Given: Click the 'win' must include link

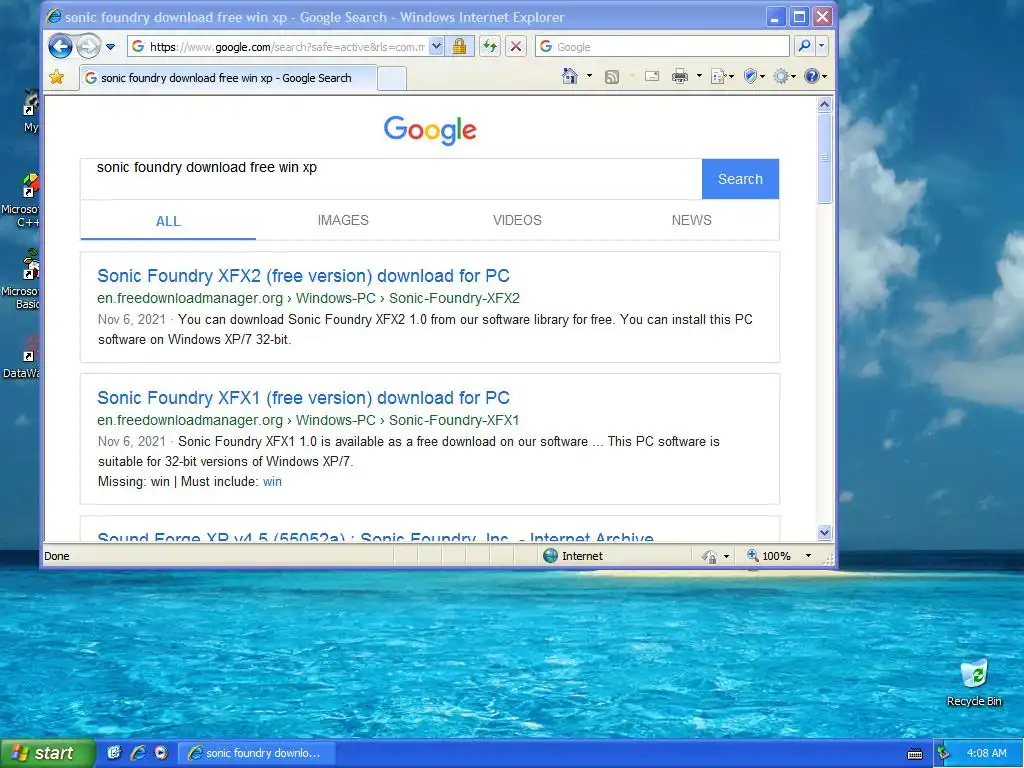Looking at the screenshot, I should [272, 482].
